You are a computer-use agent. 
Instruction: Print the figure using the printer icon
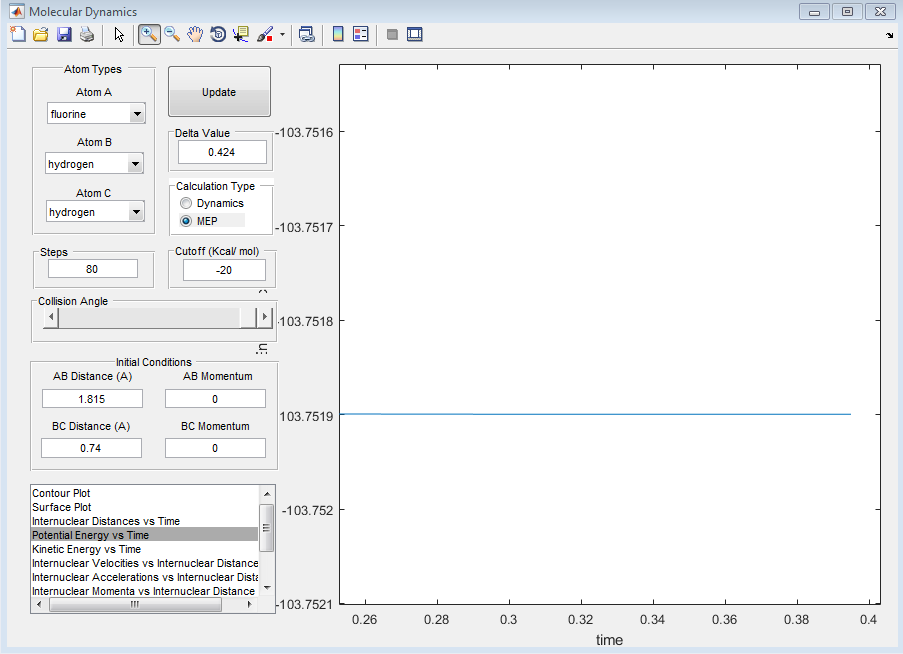(x=87, y=34)
